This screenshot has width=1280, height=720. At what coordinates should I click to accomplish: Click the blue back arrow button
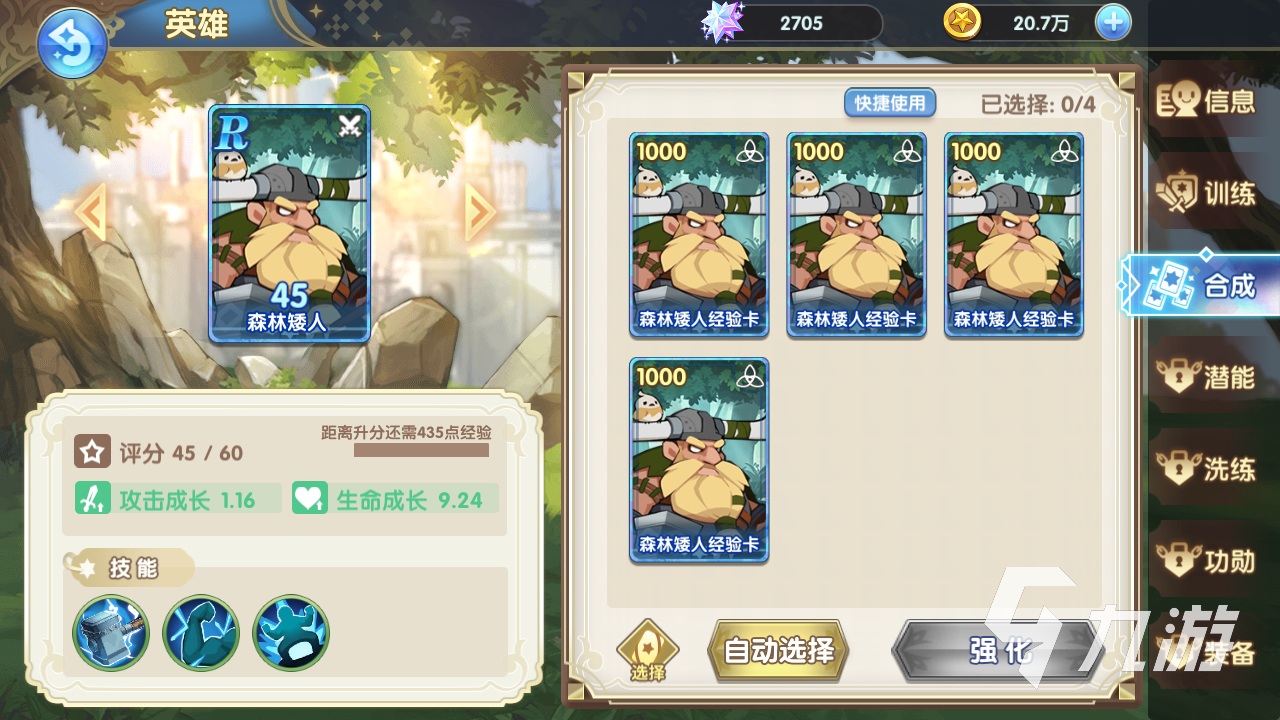pos(72,43)
